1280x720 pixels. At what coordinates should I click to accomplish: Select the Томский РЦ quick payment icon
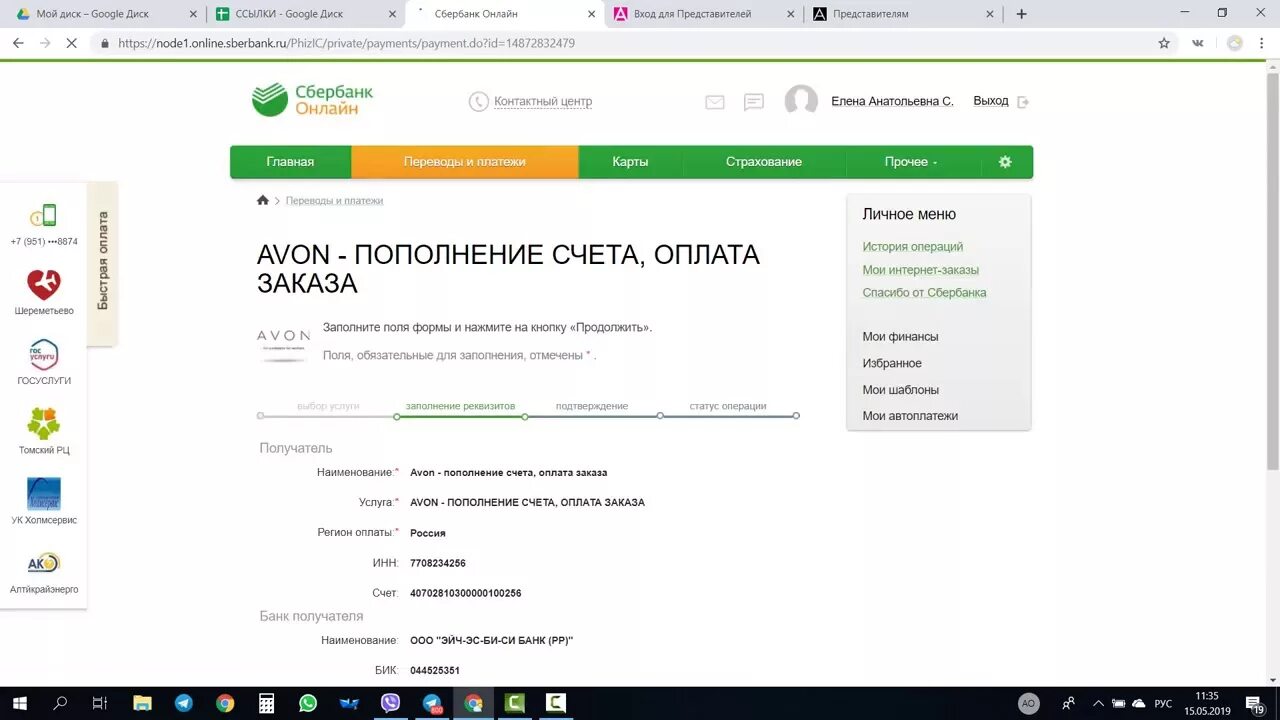coord(44,424)
